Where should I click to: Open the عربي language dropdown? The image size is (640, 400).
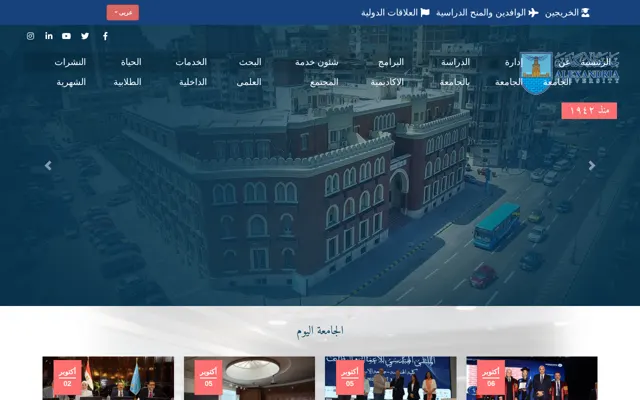tap(123, 13)
